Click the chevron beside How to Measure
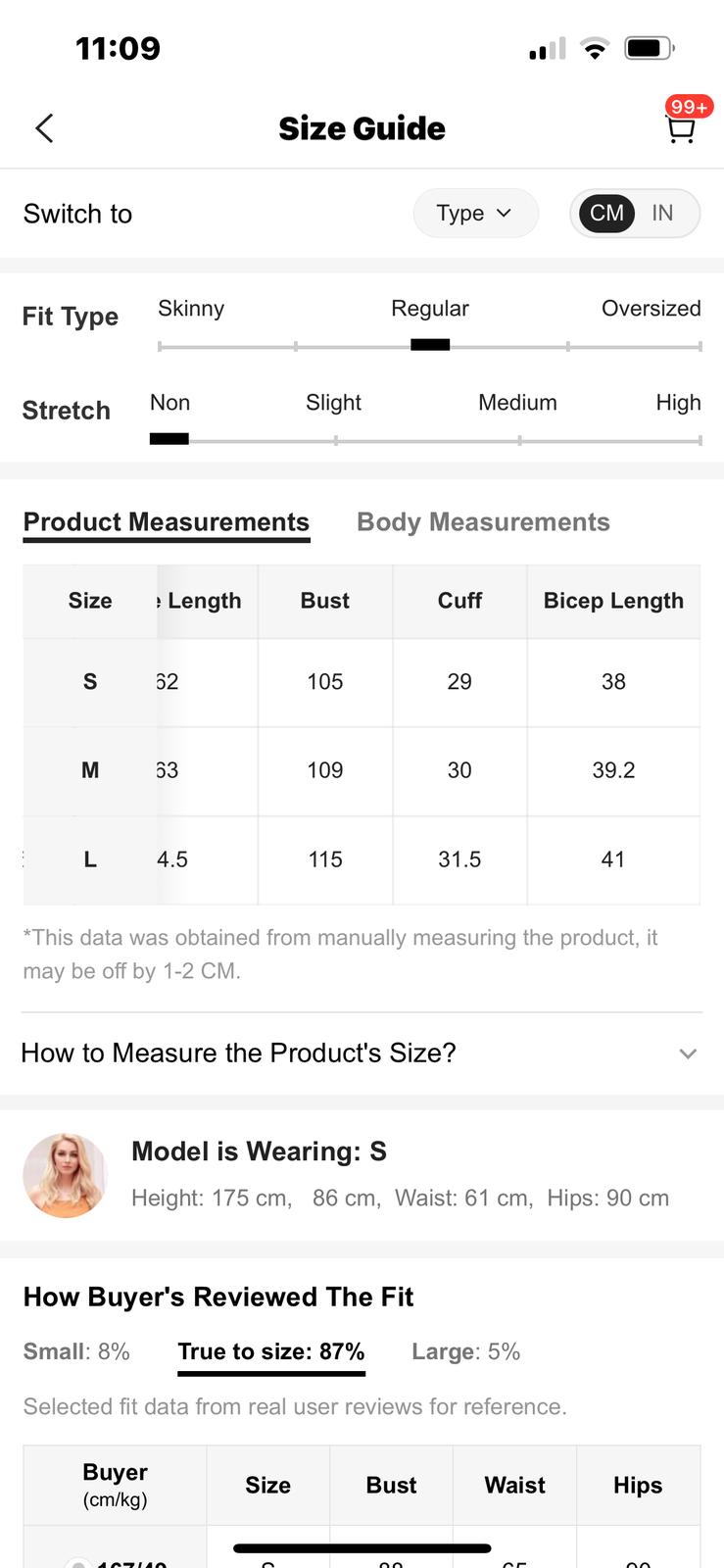This screenshot has width=724, height=1568. point(688,1053)
